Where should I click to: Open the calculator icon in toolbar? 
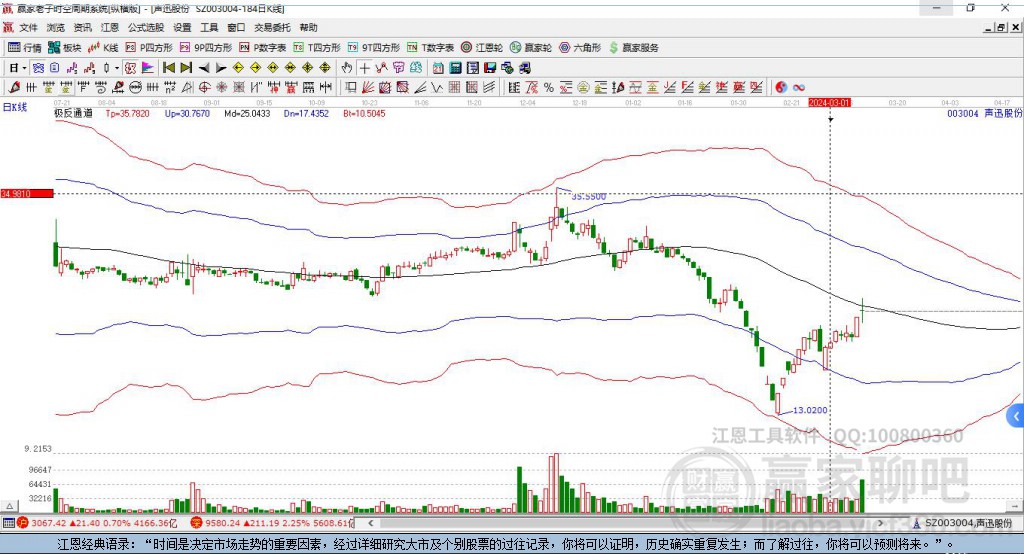pyautogui.click(x=455, y=67)
